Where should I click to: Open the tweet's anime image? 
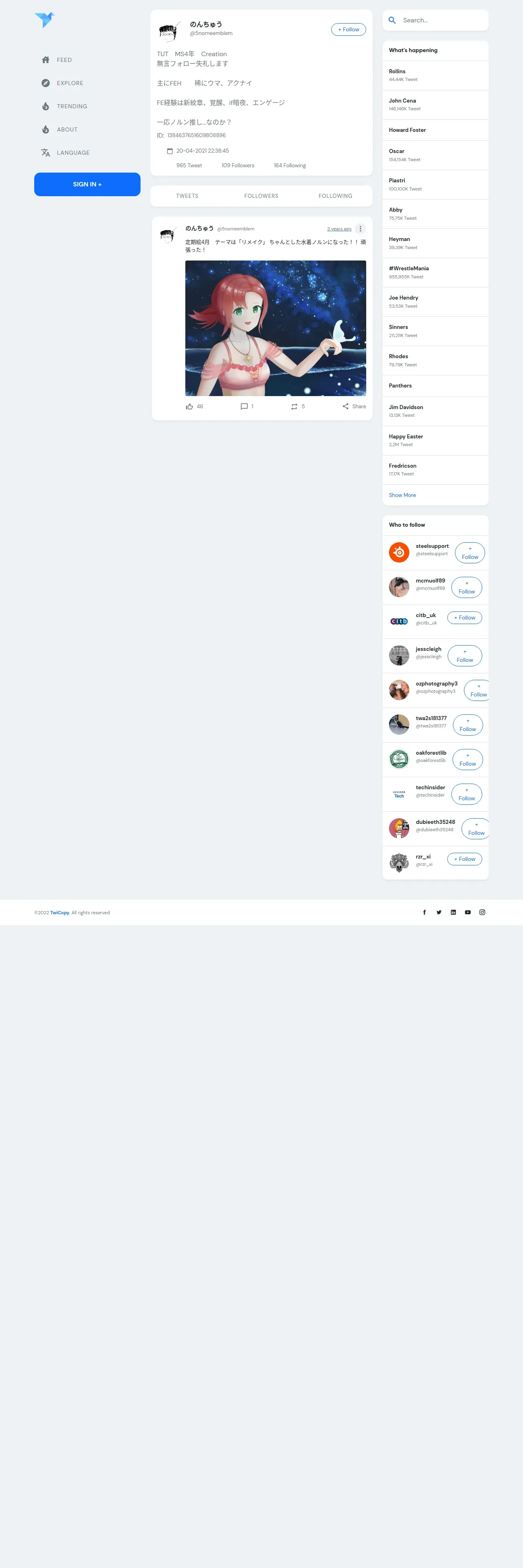click(x=276, y=328)
